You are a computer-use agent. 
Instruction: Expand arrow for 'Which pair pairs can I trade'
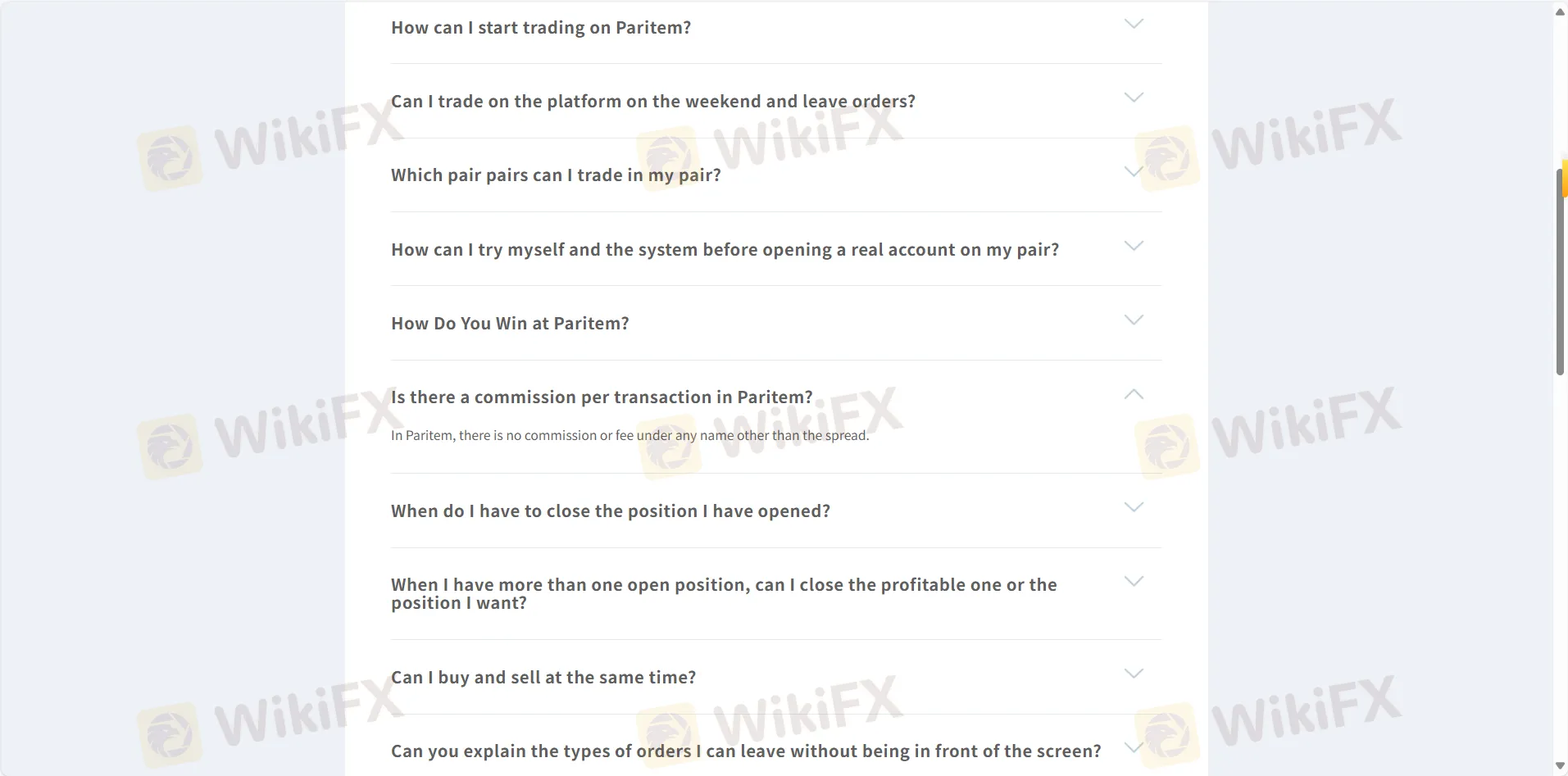[1134, 171]
